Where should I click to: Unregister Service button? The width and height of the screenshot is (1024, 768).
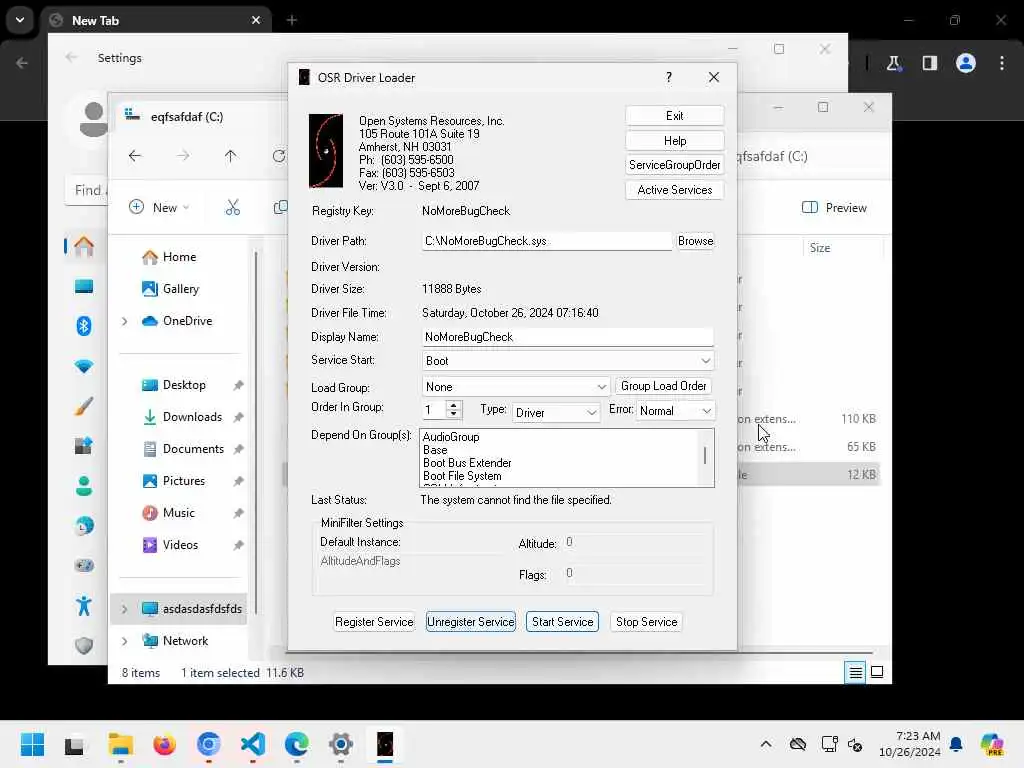coord(470,622)
